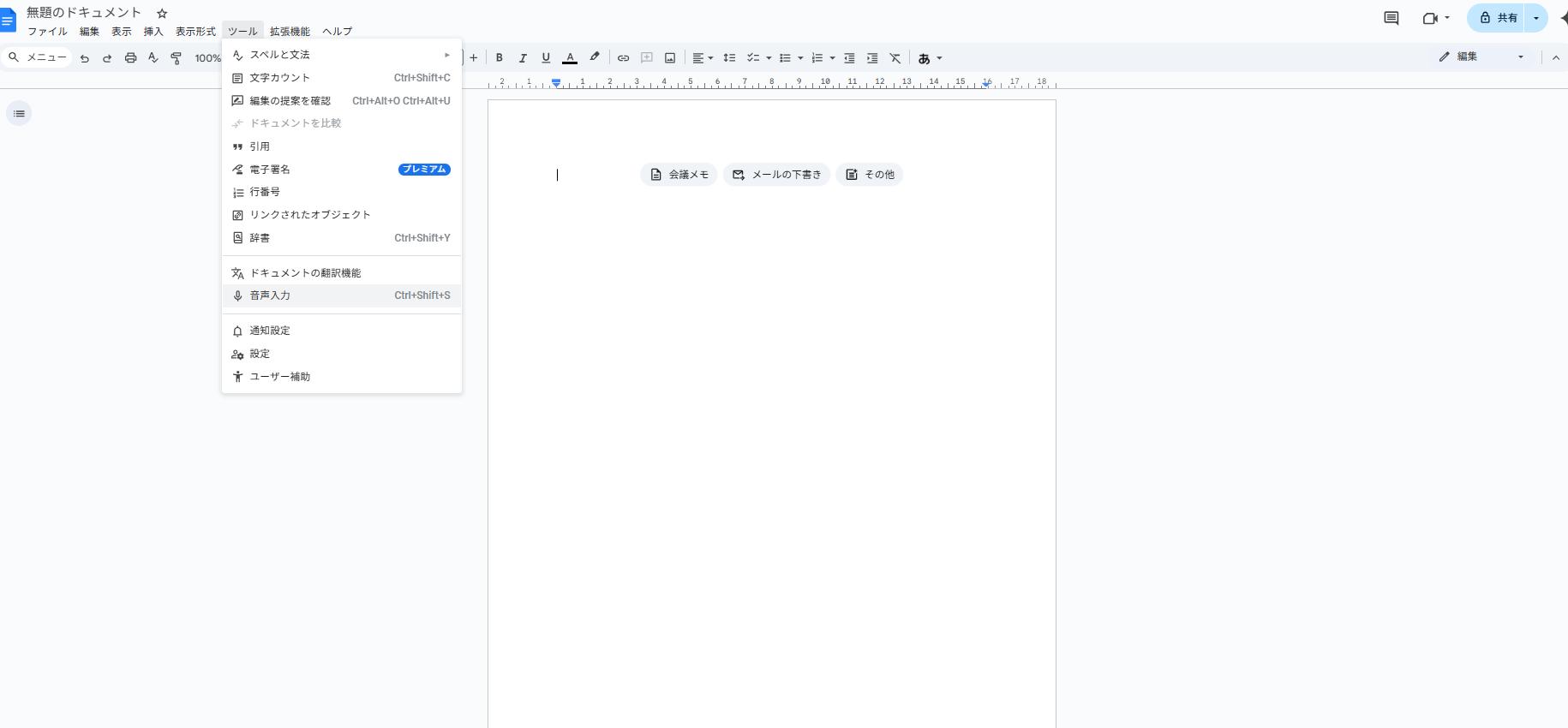The height and width of the screenshot is (728, 1568).
Task: Insert a link using the toolbar icon
Action: click(623, 58)
